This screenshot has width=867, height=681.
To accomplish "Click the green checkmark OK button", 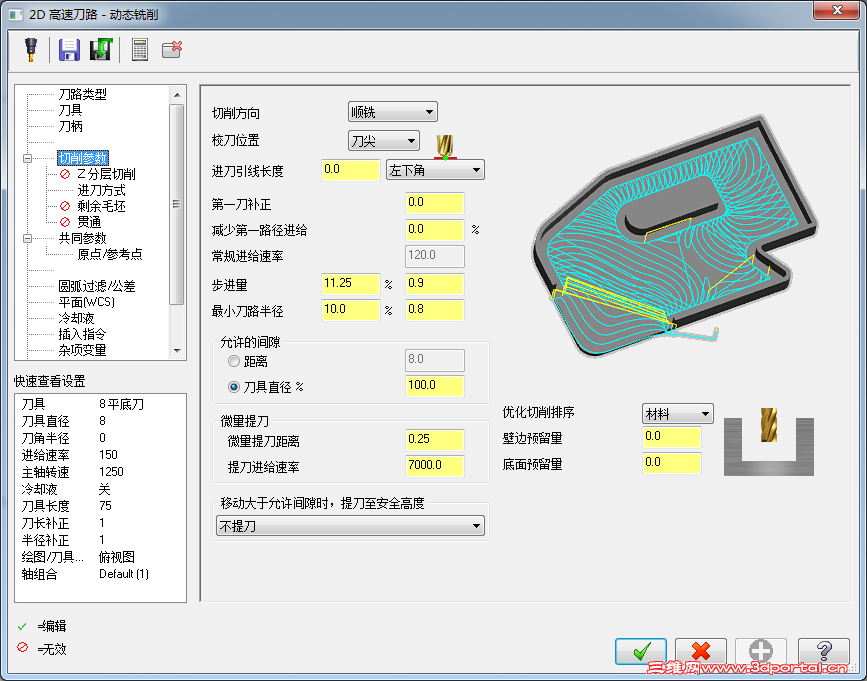I will [640, 651].
